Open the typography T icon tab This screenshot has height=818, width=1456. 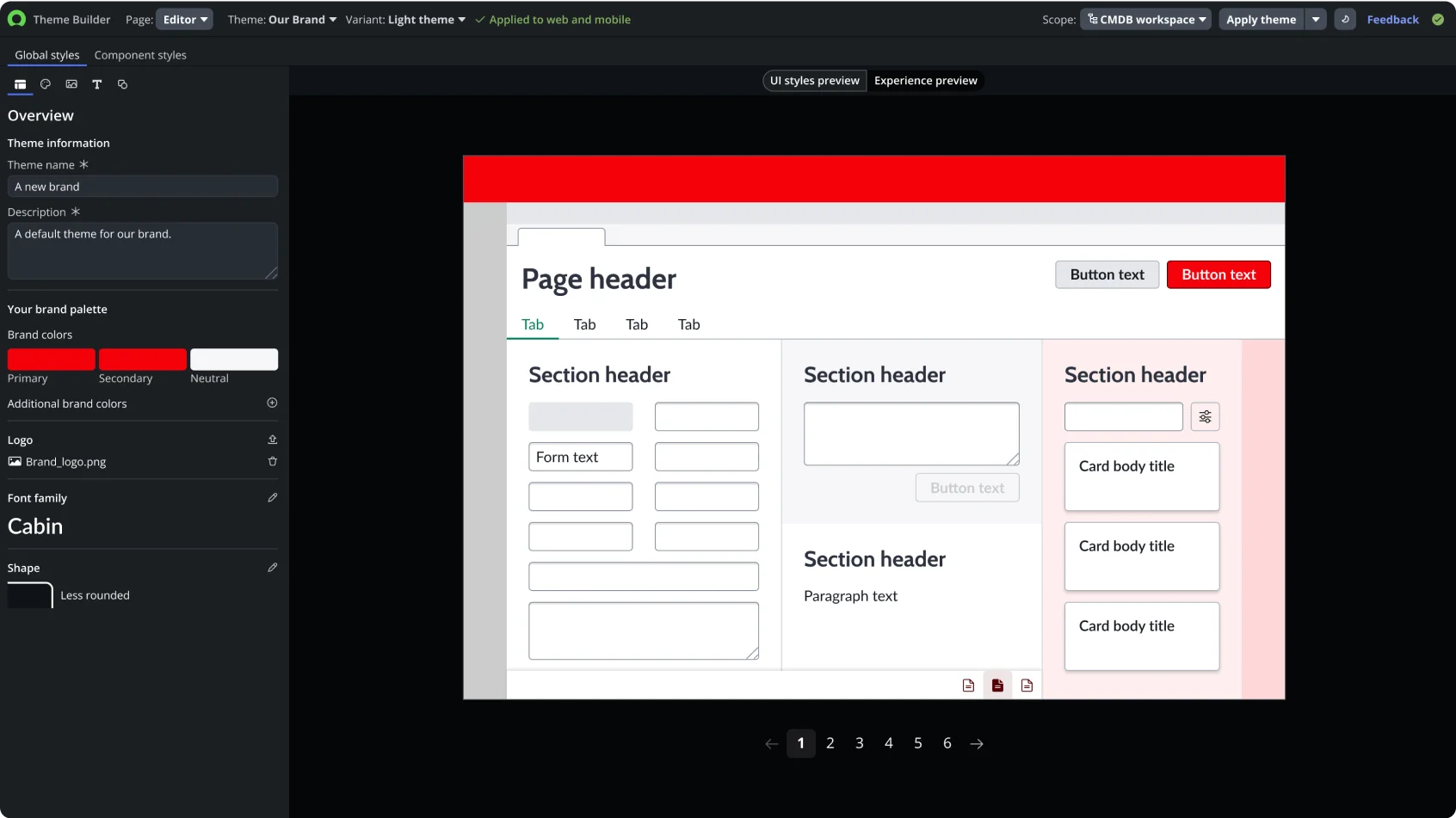tap(97, 84)
